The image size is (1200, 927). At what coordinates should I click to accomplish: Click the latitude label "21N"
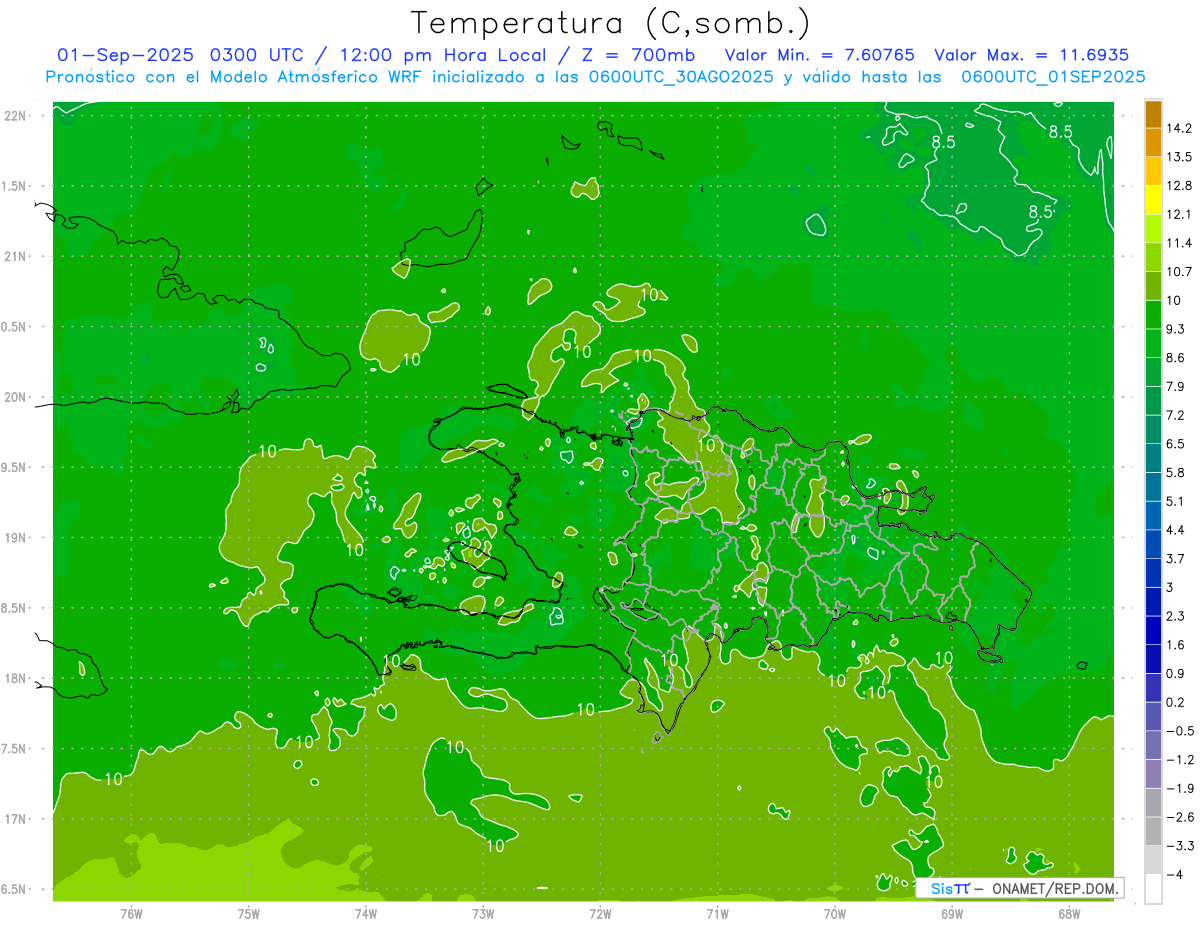point(16,256)
